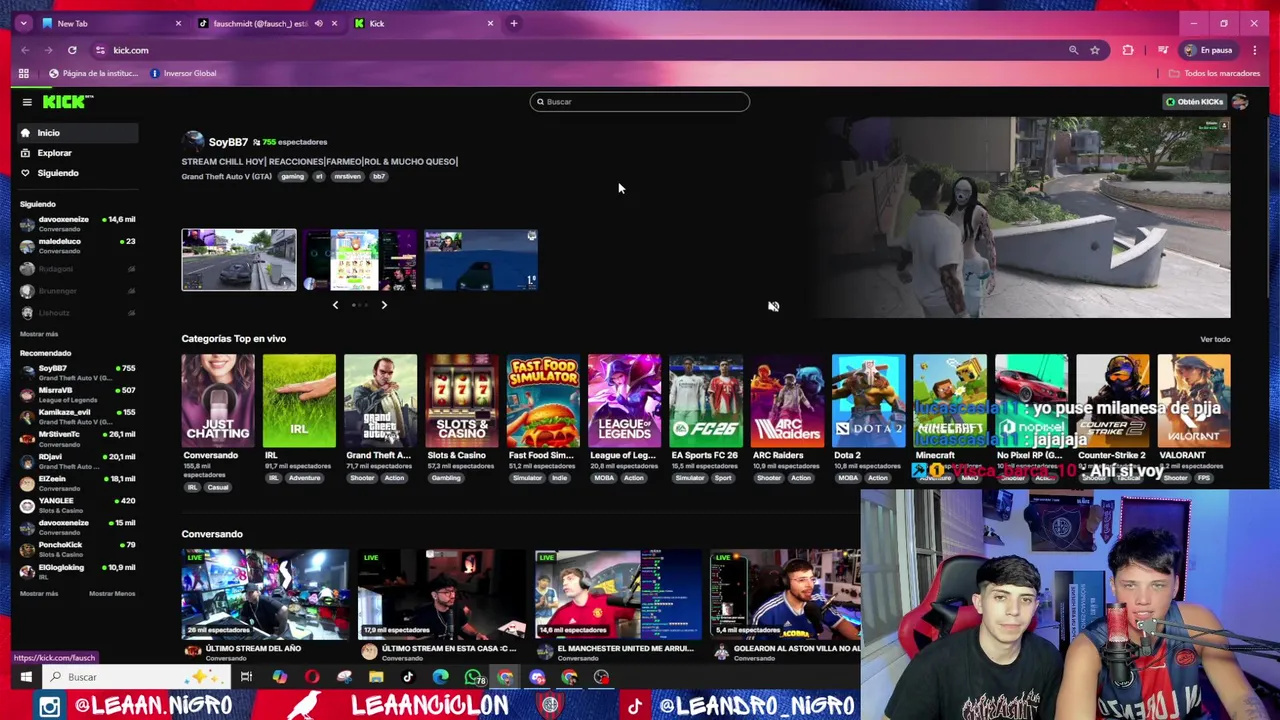
Task: Unmute the featured stream with muted speaker icon
Action: pyautogui.click(x=773, y=306)
